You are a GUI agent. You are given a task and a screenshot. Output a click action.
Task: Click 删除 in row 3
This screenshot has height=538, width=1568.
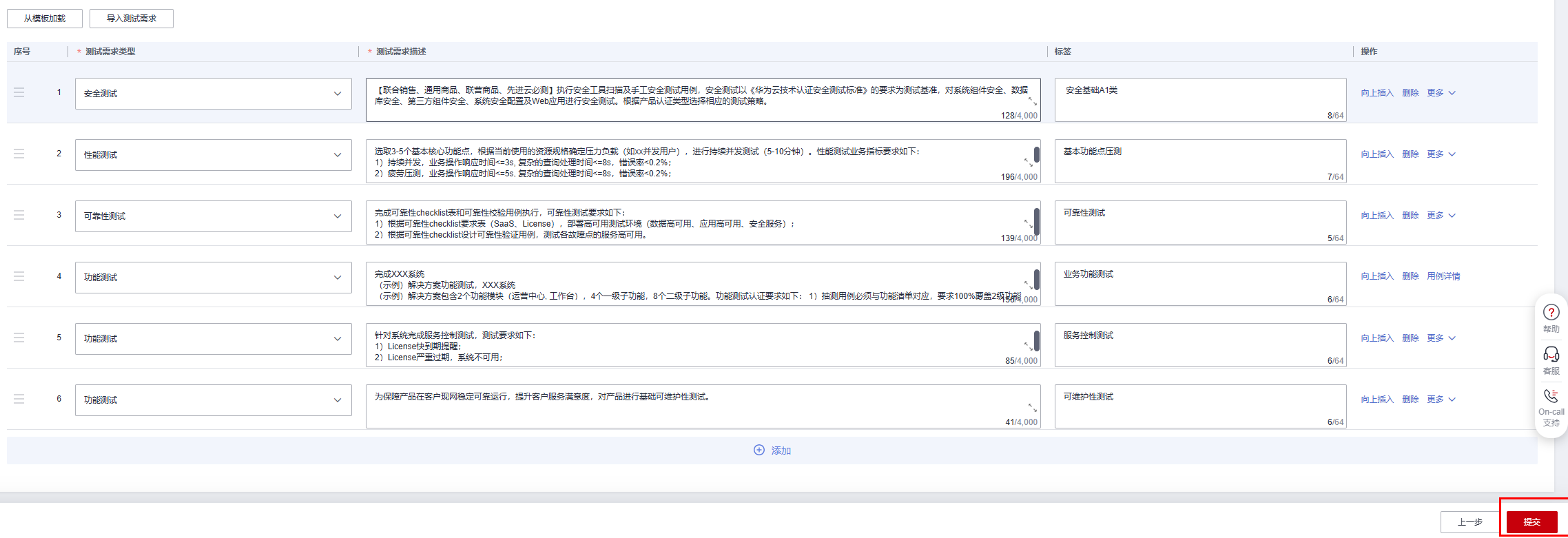pyautogui.click(x=1410, y=216)
